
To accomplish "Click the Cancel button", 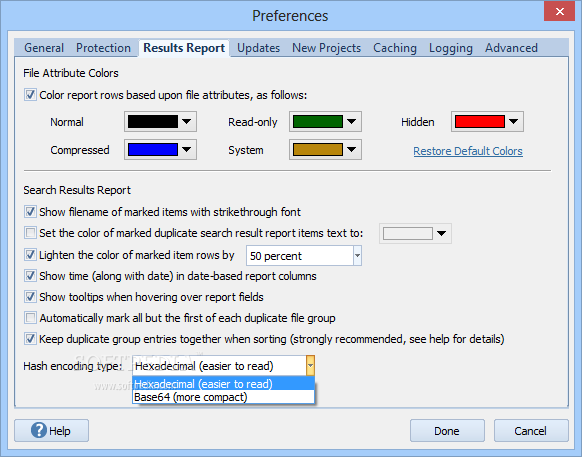I will [531, 431].
